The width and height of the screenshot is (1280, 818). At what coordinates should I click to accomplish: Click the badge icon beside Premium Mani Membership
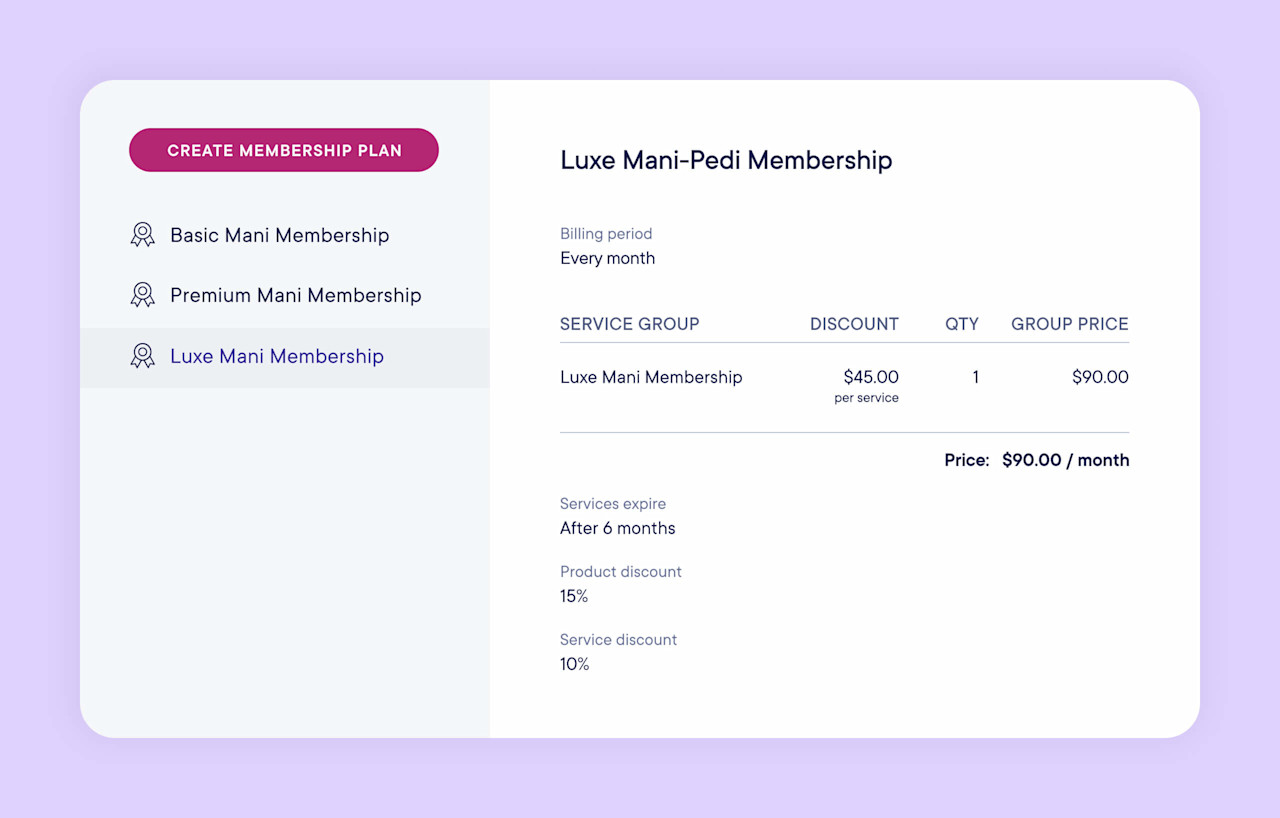point(142,295)
